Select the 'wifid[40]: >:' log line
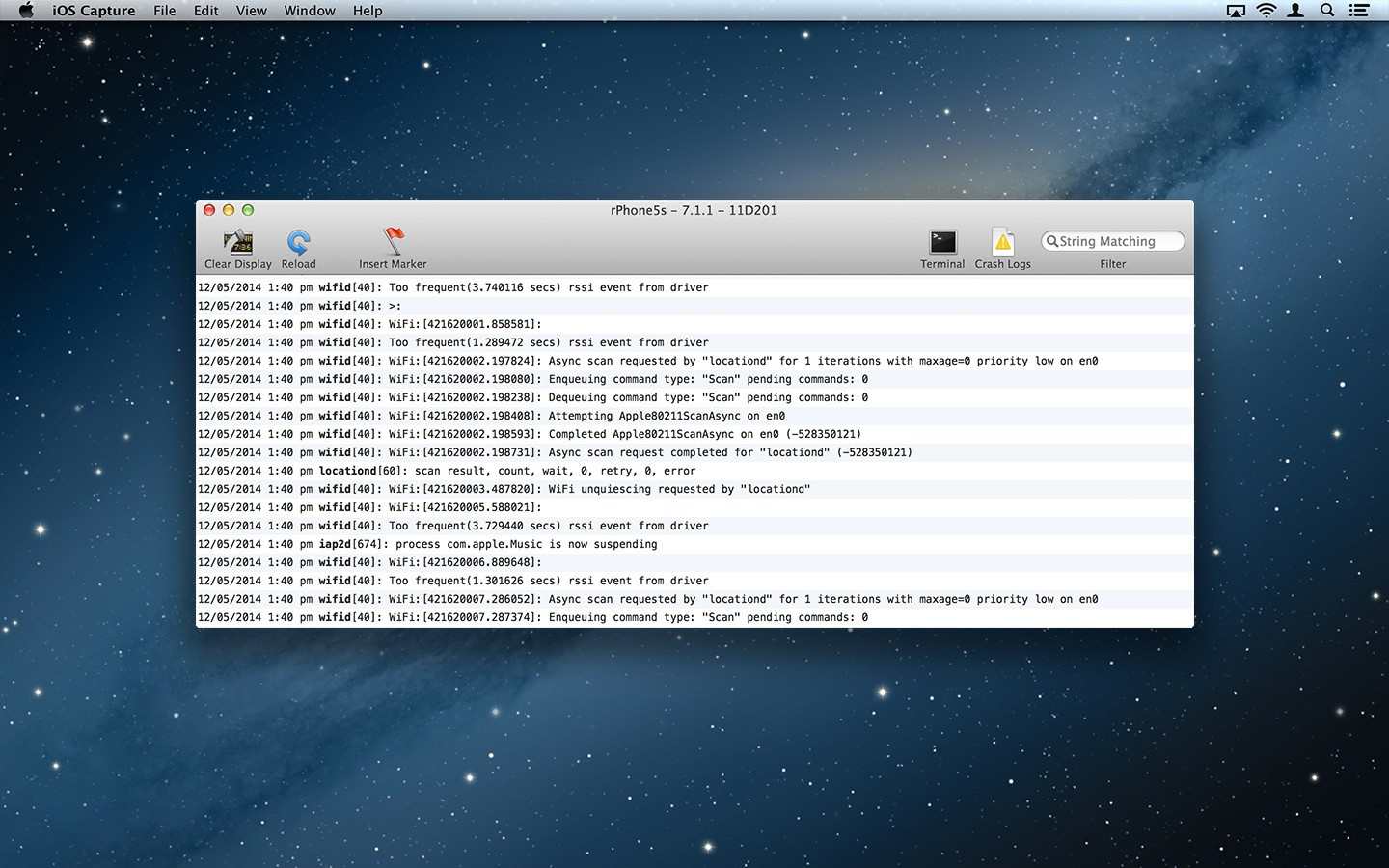Image resolution: width=1389 pixels, height=868 pixels. (x=694, y=306)
